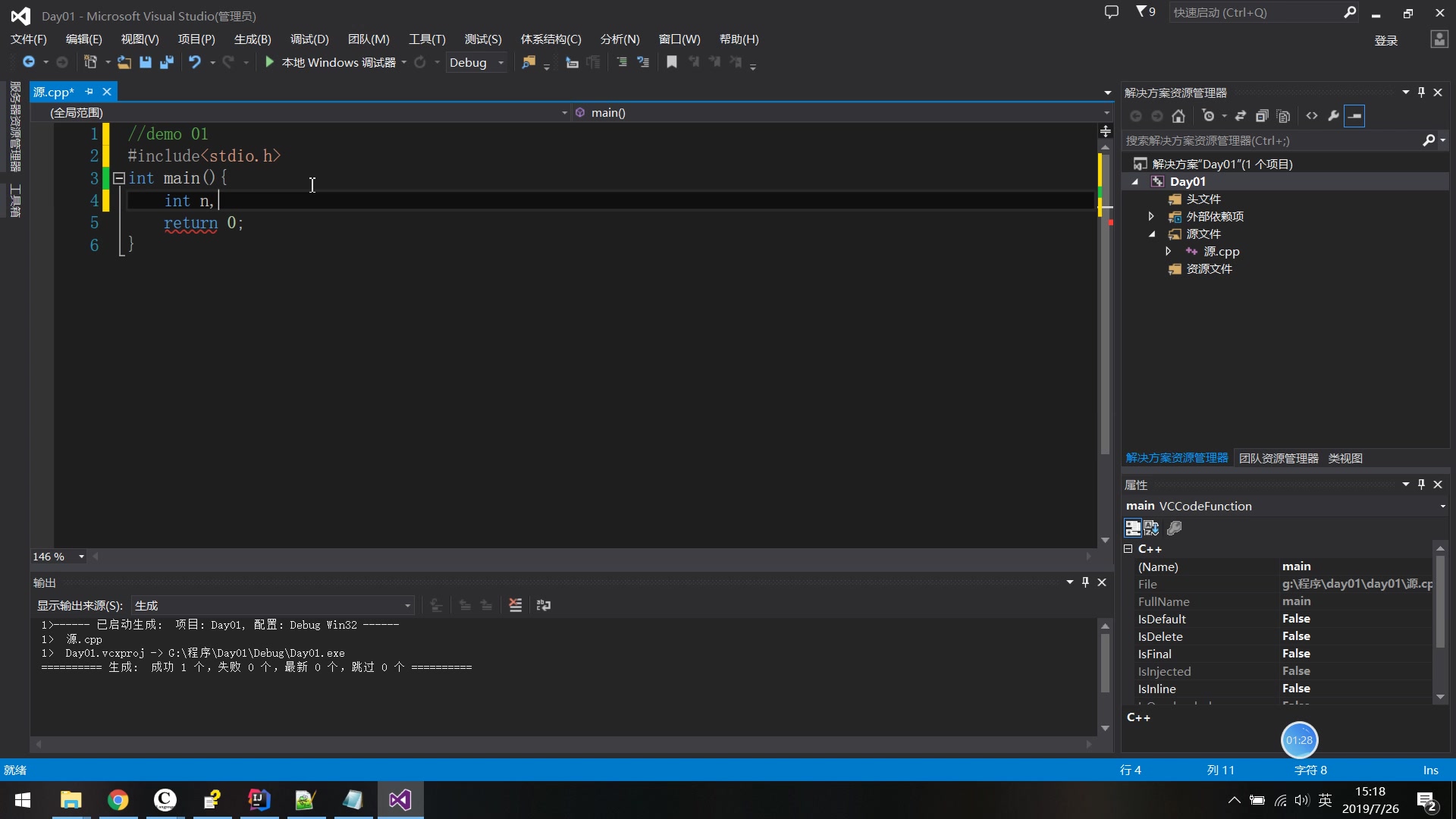Toggle word wrap in output panel
Viewport: 1456px width, 819px height.
[544, 605]
